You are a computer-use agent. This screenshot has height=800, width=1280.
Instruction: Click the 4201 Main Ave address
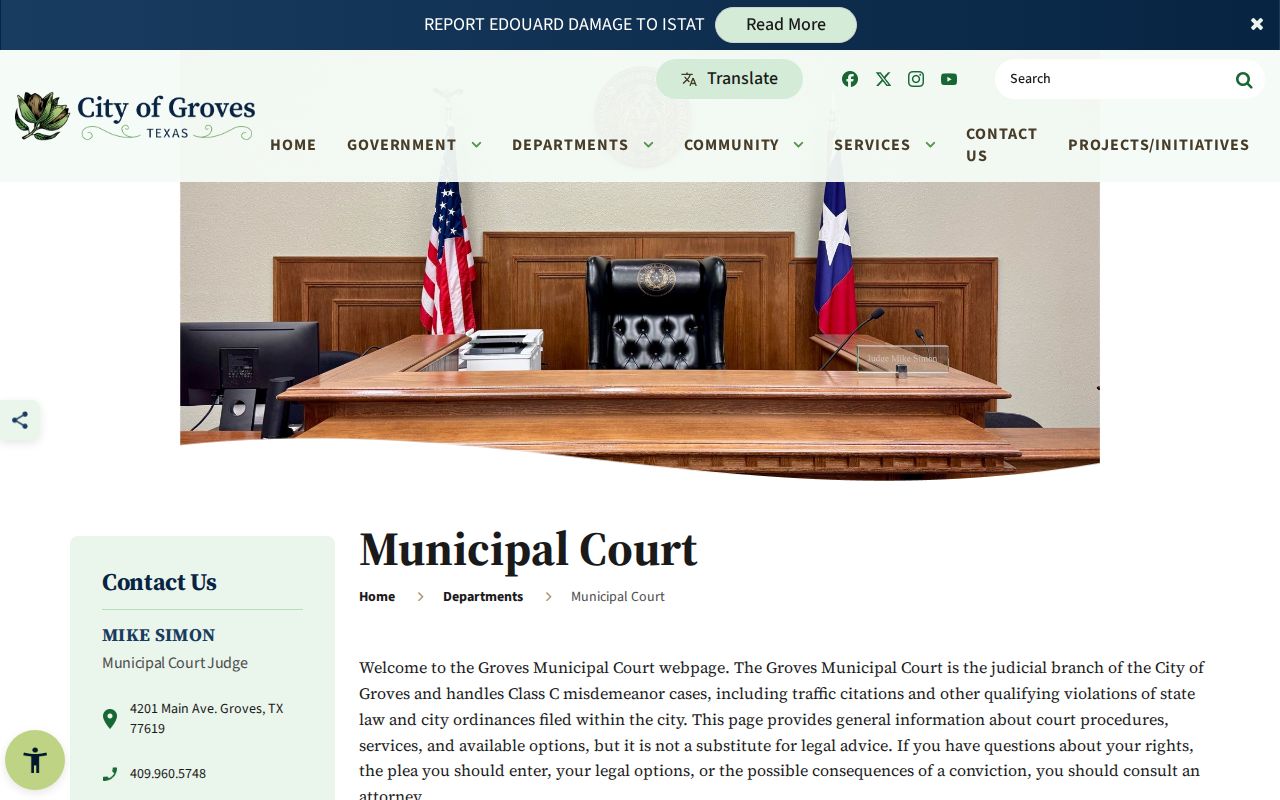click(x=207, y=718)
